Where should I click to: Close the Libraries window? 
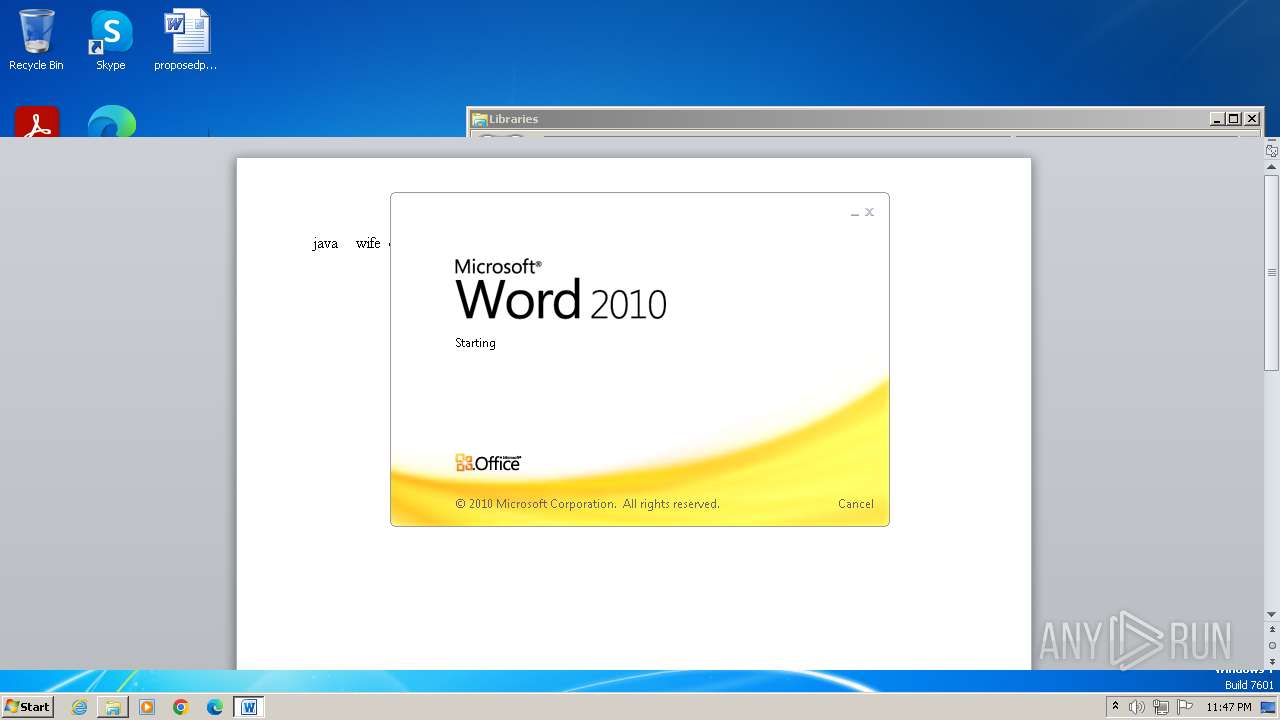1252,119
